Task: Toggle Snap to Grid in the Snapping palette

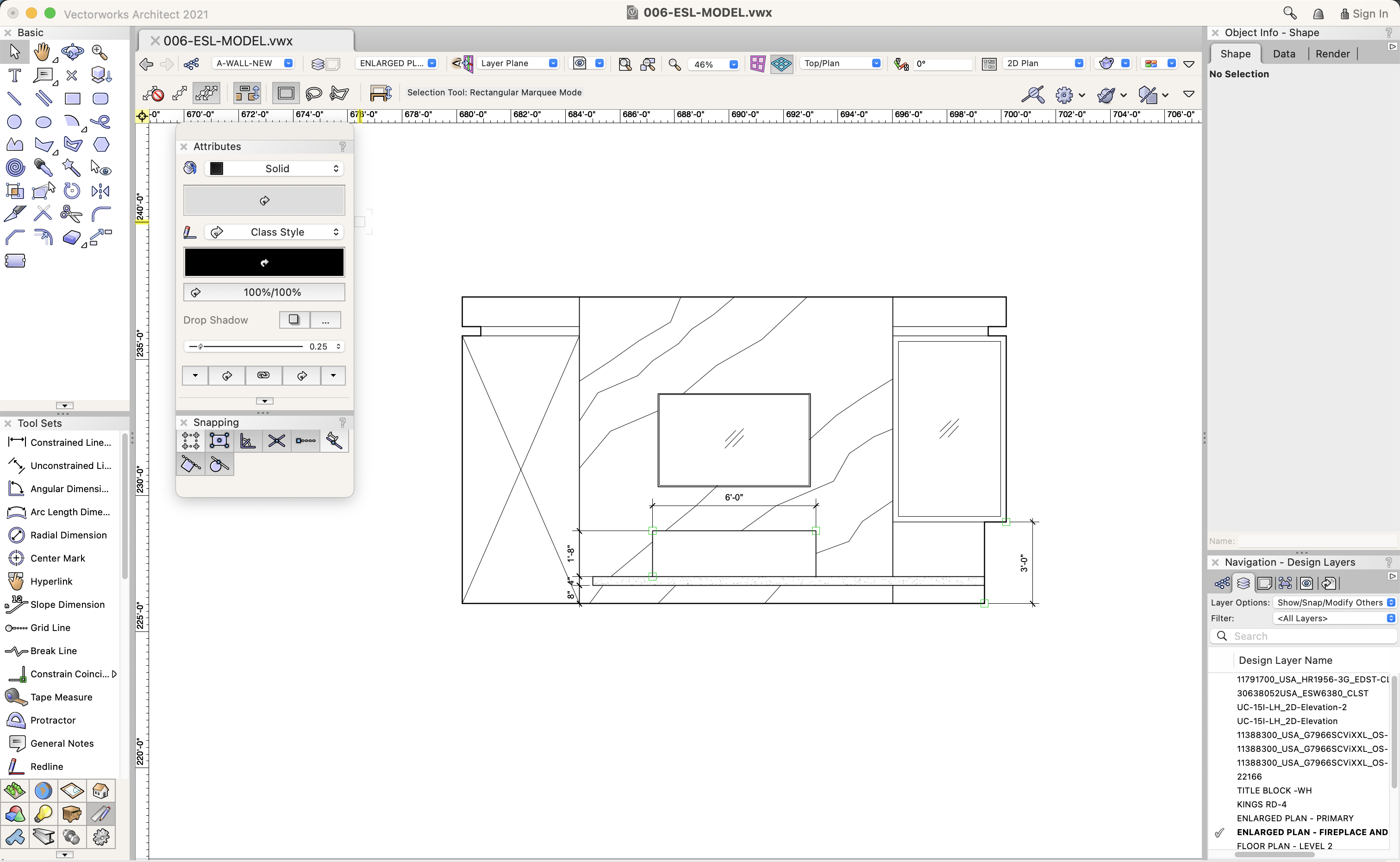Action: tap(190, 440)
